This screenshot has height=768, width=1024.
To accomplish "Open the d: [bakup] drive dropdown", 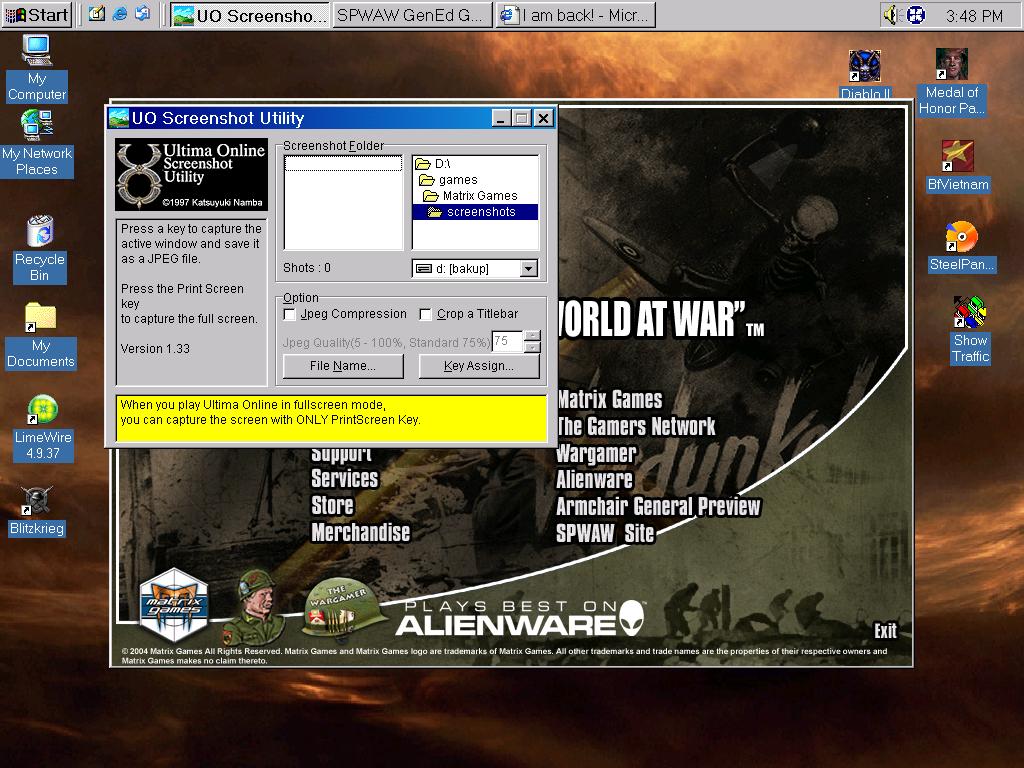I will [x=529, y=268].
